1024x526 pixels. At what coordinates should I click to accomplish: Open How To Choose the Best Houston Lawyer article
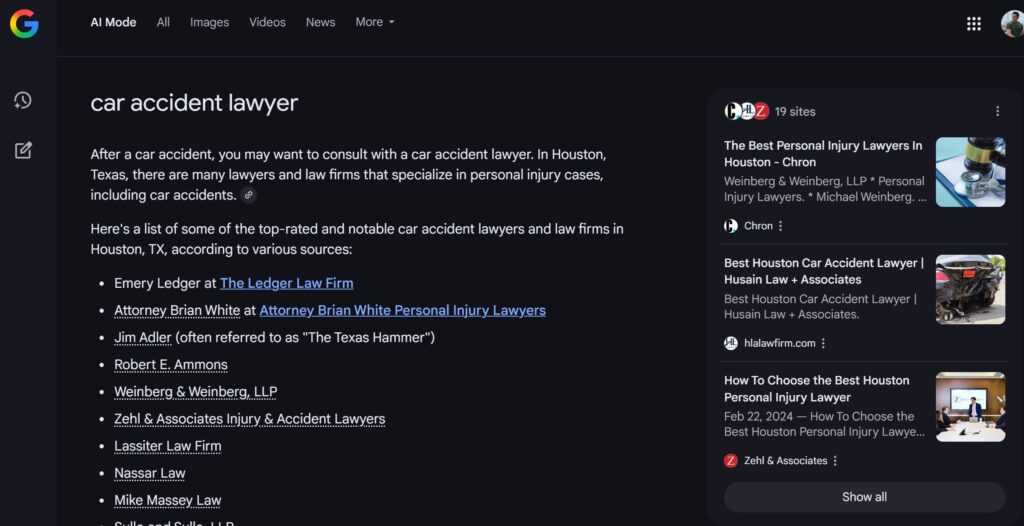point(816,389)
